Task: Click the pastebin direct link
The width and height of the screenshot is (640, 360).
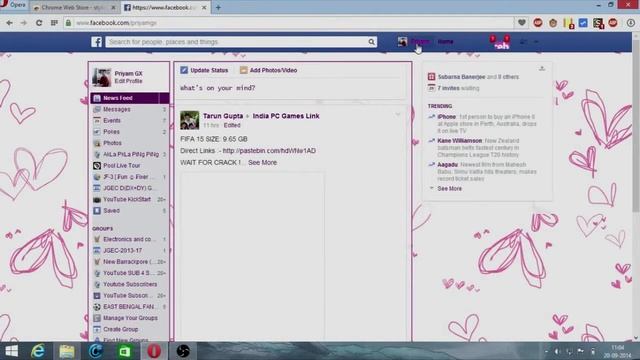Action: coord(269,151)
